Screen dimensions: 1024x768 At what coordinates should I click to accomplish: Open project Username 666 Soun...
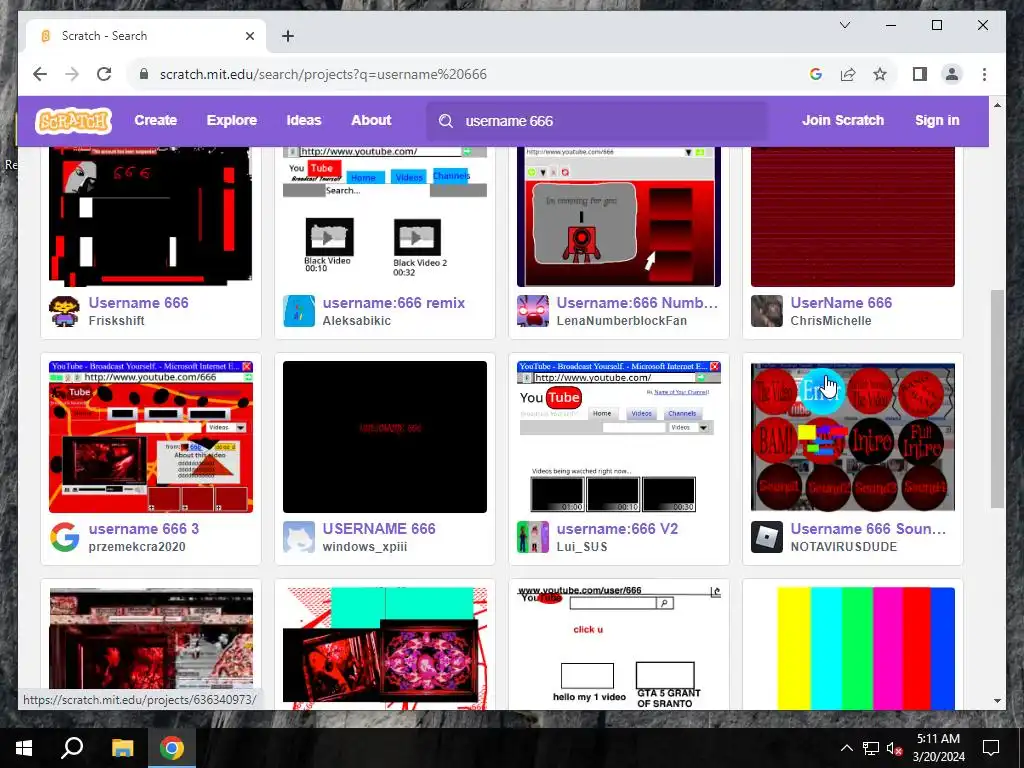[868, 528]
